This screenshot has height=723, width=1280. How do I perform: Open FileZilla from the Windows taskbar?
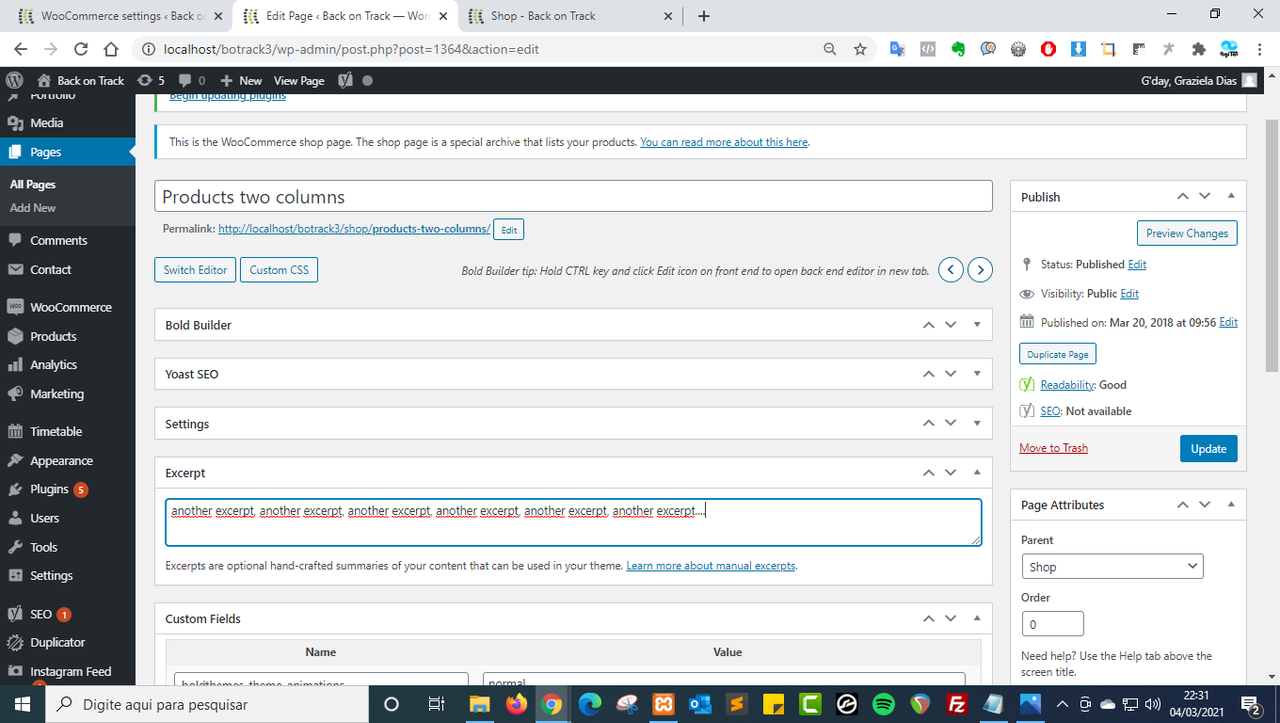click(956, 704)
